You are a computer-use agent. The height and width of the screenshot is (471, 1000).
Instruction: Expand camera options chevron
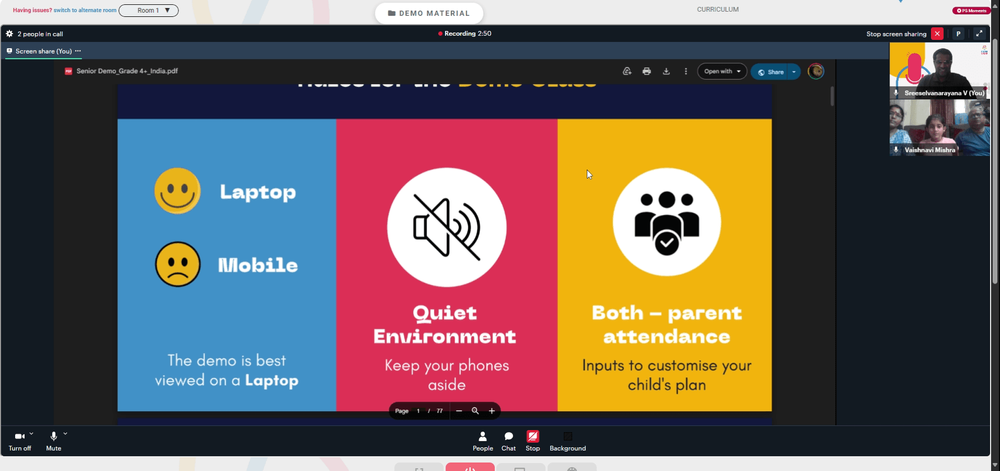tap(31, 433)
